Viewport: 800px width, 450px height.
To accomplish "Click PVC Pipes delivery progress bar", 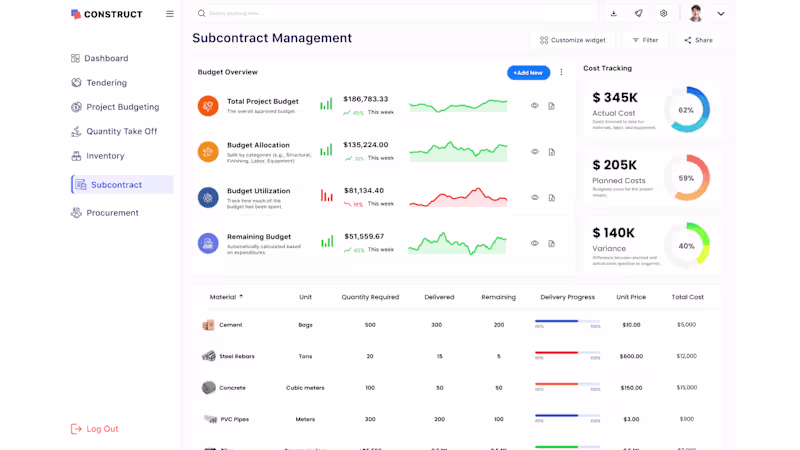I will click(567, 416).
